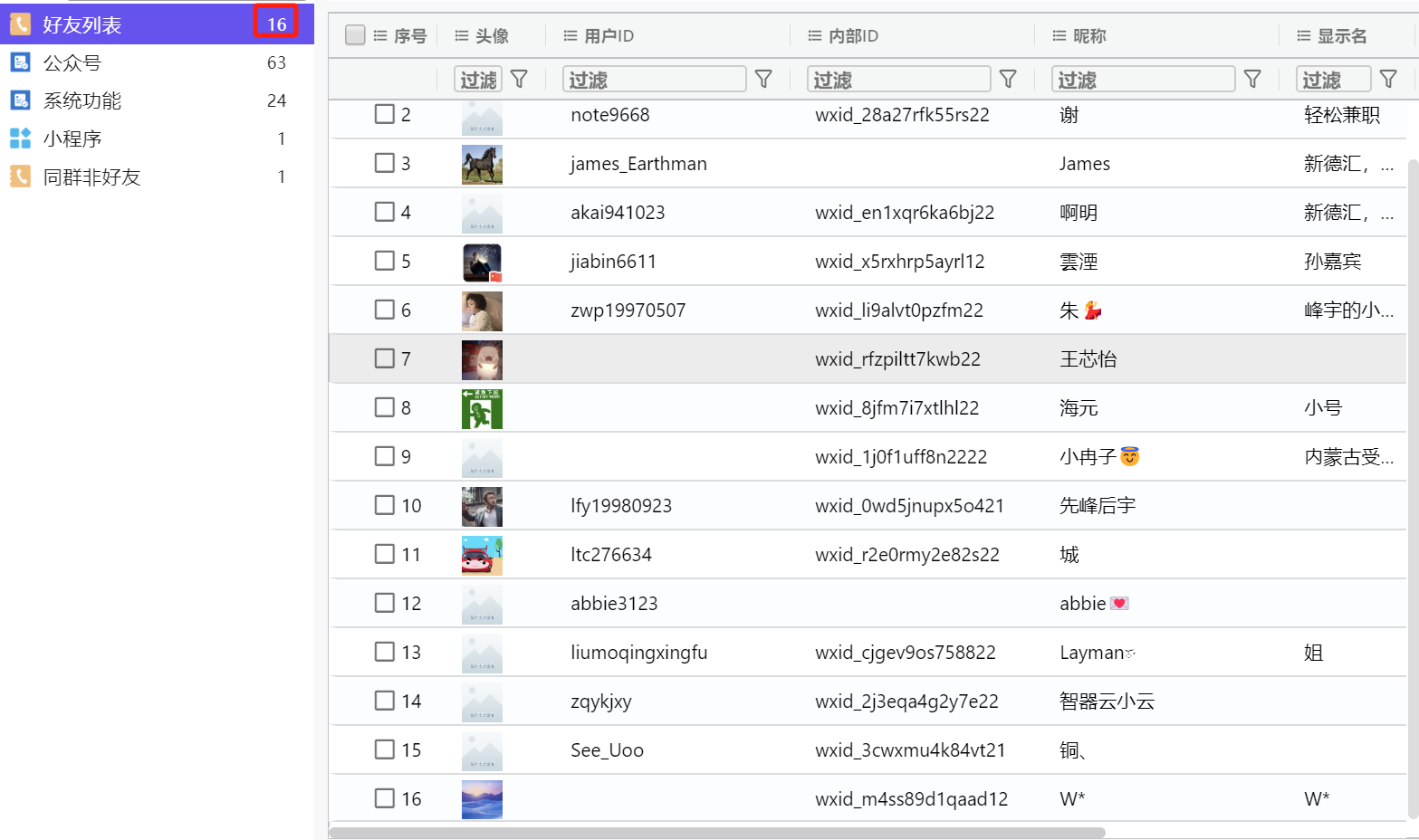Check the row 5 checkbox for jiabin6611
This screenshot has height=840, width=1419.
[x=385, y=261]
